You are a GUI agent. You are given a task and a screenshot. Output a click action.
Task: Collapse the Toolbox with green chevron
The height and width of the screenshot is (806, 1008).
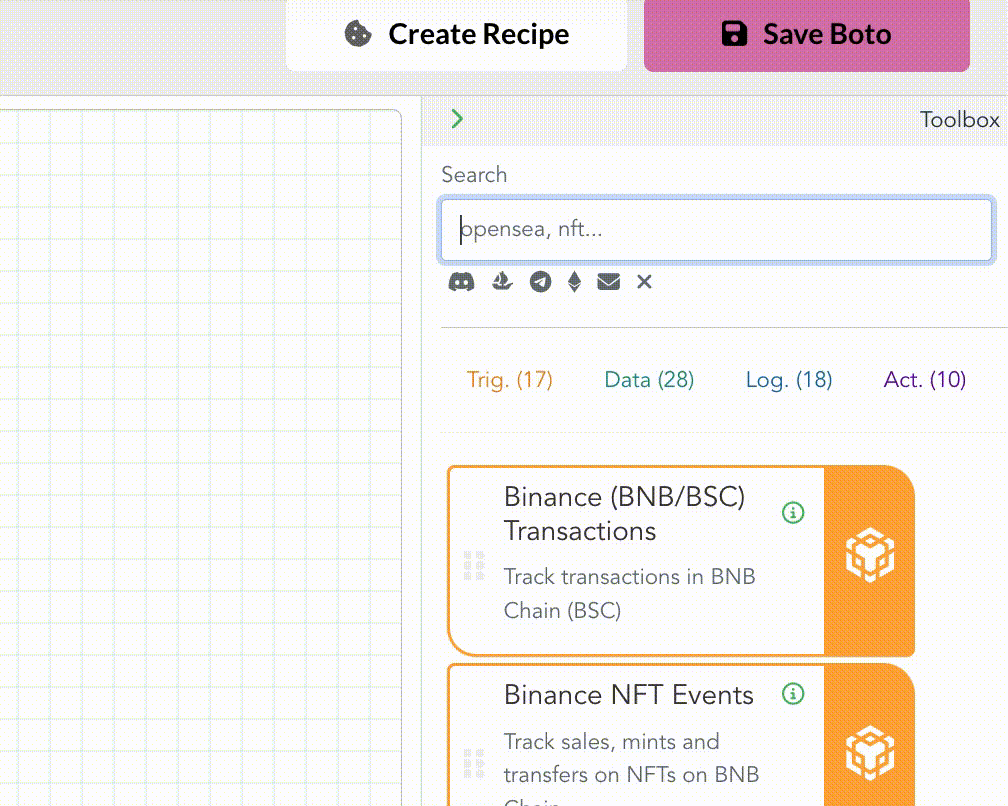pyautogui.click(x=457, y=119)
